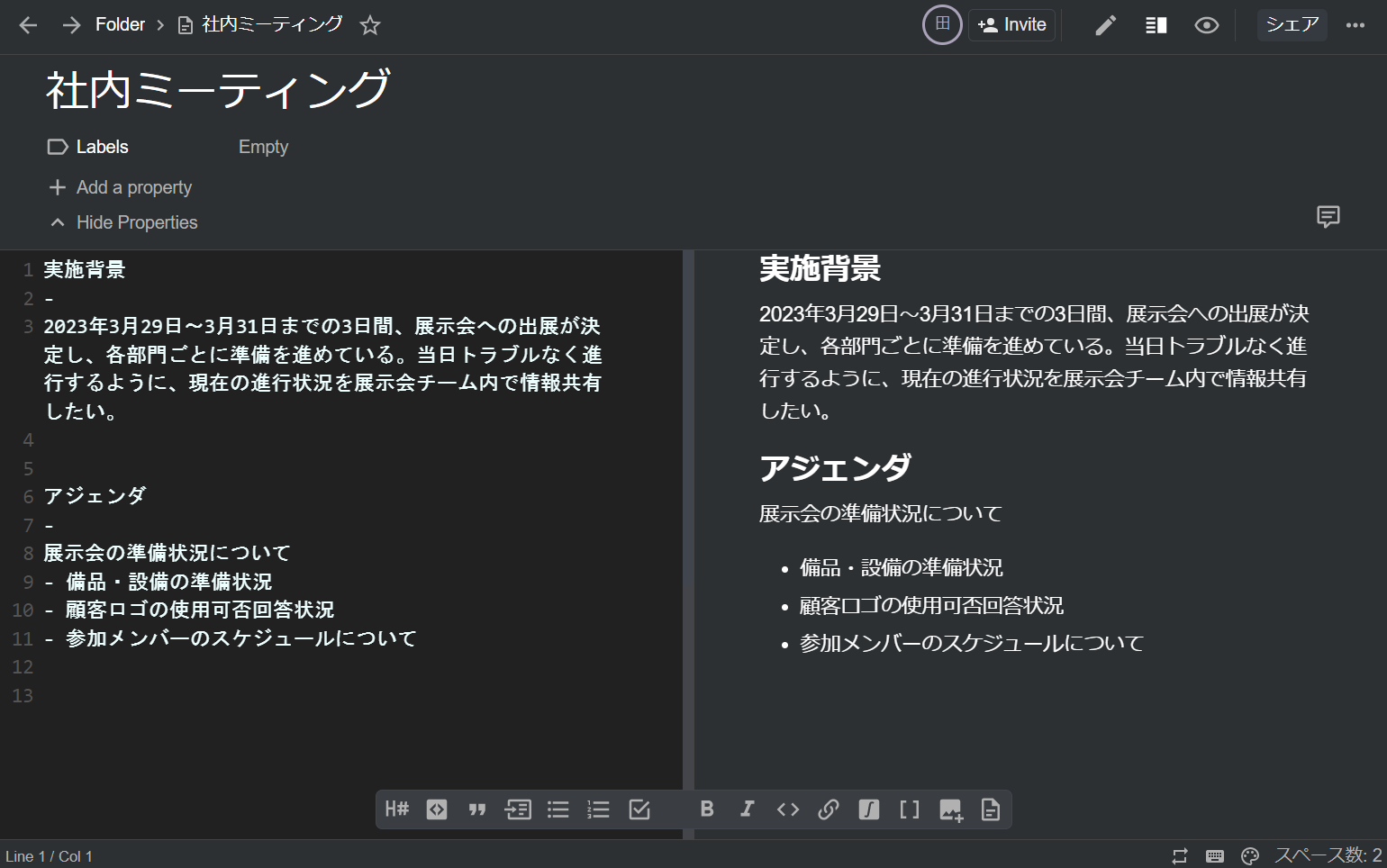Insert a hyperlink
Screen dimensions: 1387x868
tap(829, 809)
